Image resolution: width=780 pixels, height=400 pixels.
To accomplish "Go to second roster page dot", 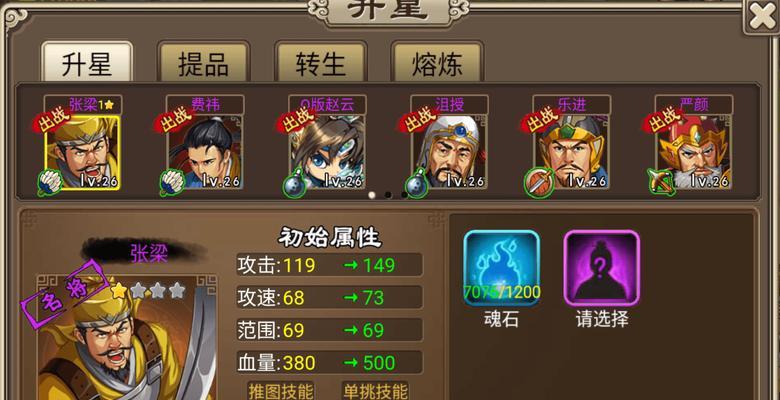I will click(388, 195).
